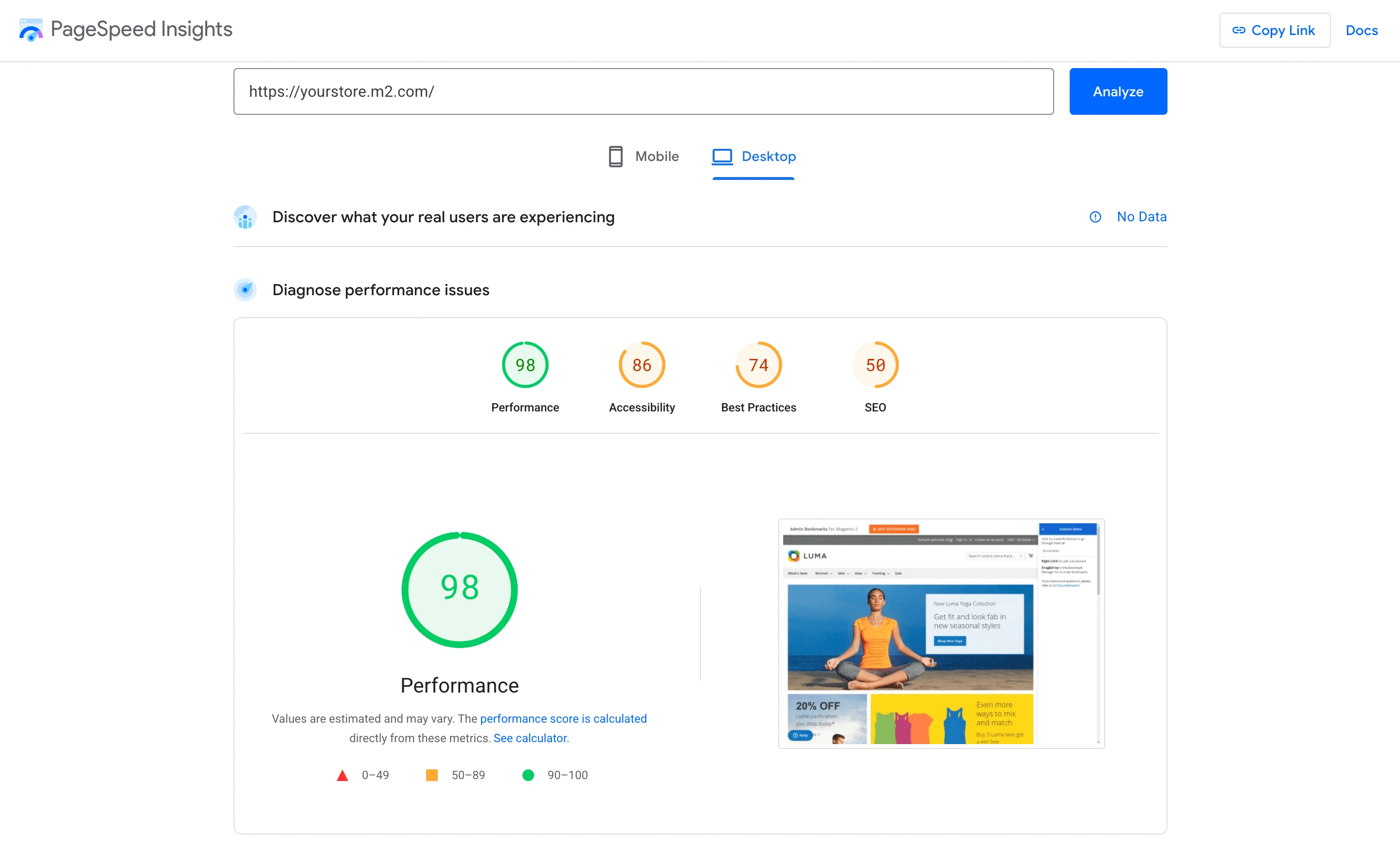
Task: Open the SEO score gauge showing 50
Action: (x=875, y=364)
